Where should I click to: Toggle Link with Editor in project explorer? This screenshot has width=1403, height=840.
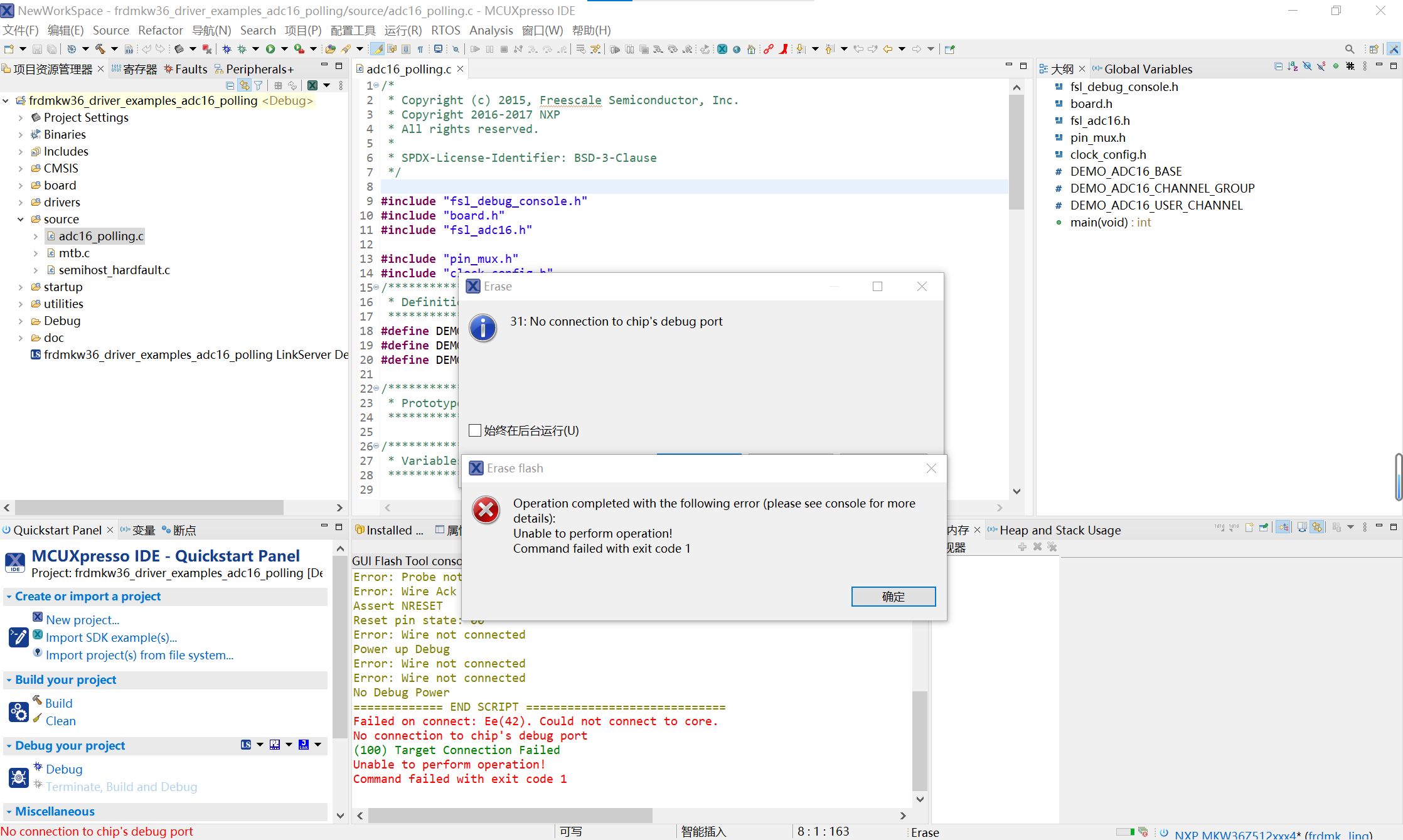(x=244, y=85)
